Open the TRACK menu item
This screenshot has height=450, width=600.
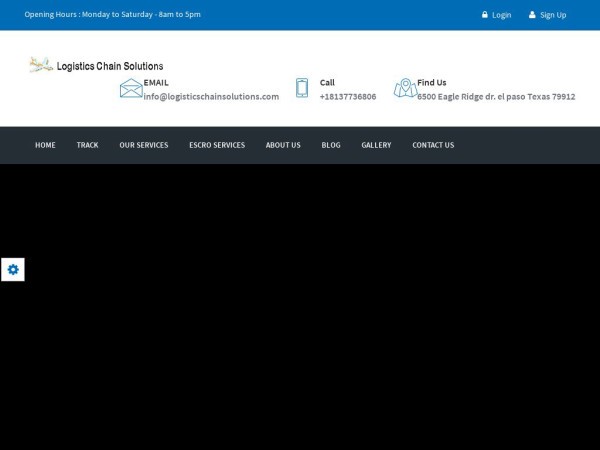coord(87,145)
